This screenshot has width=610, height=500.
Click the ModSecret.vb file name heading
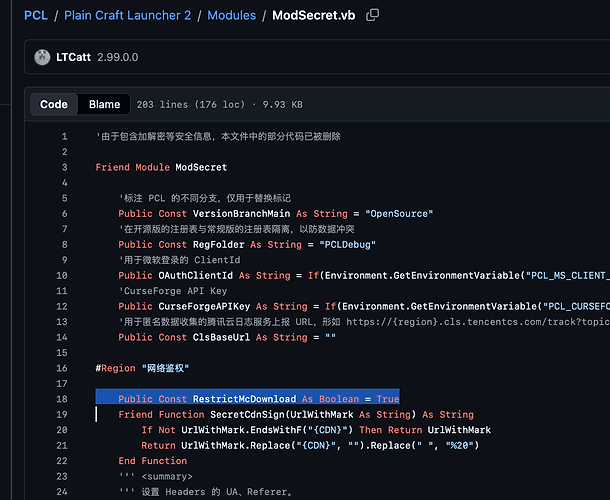(314, 15)
